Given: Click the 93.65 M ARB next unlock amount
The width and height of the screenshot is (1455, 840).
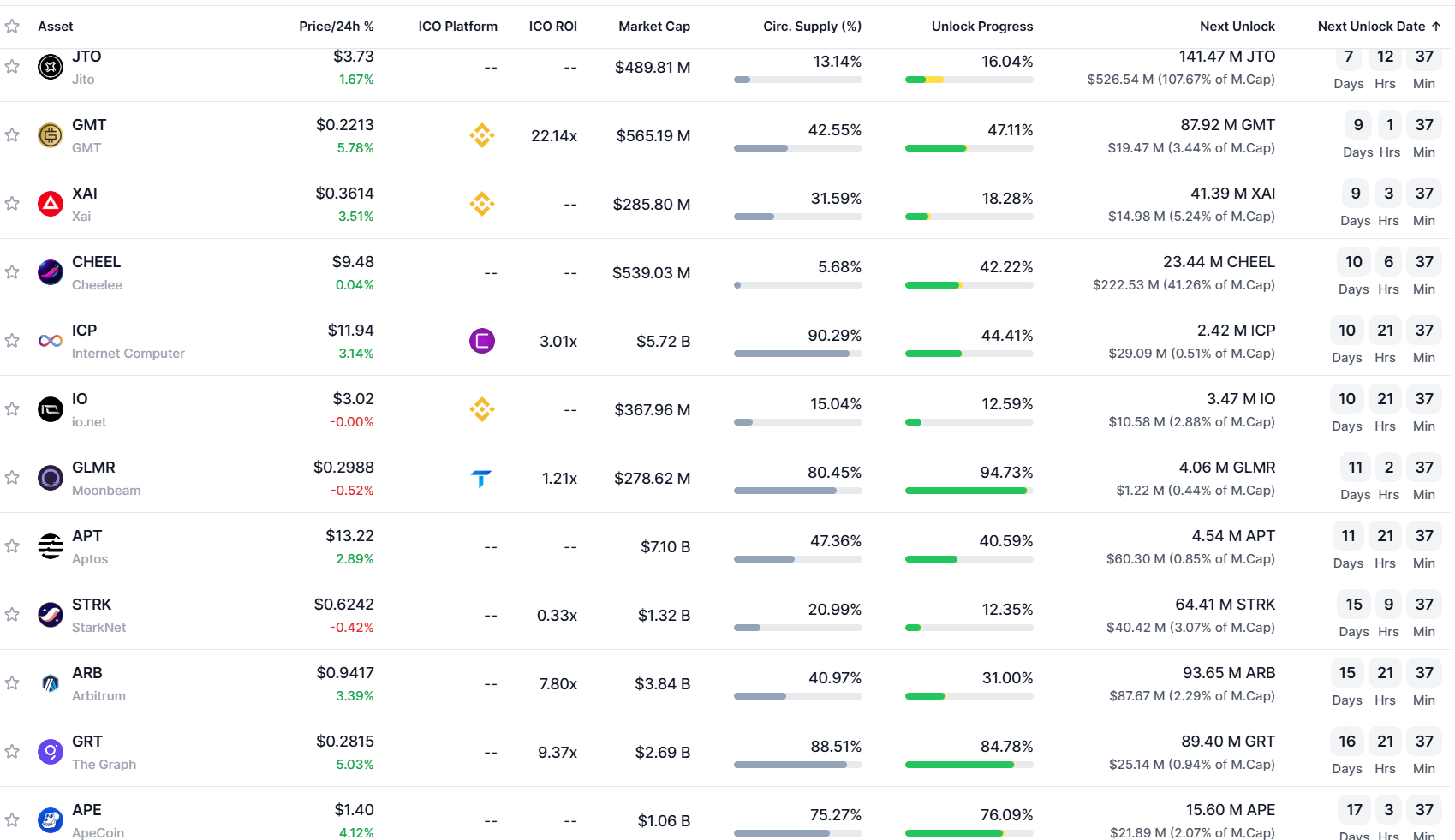Looking at the screenshot, I should [x=1229, y=673].
